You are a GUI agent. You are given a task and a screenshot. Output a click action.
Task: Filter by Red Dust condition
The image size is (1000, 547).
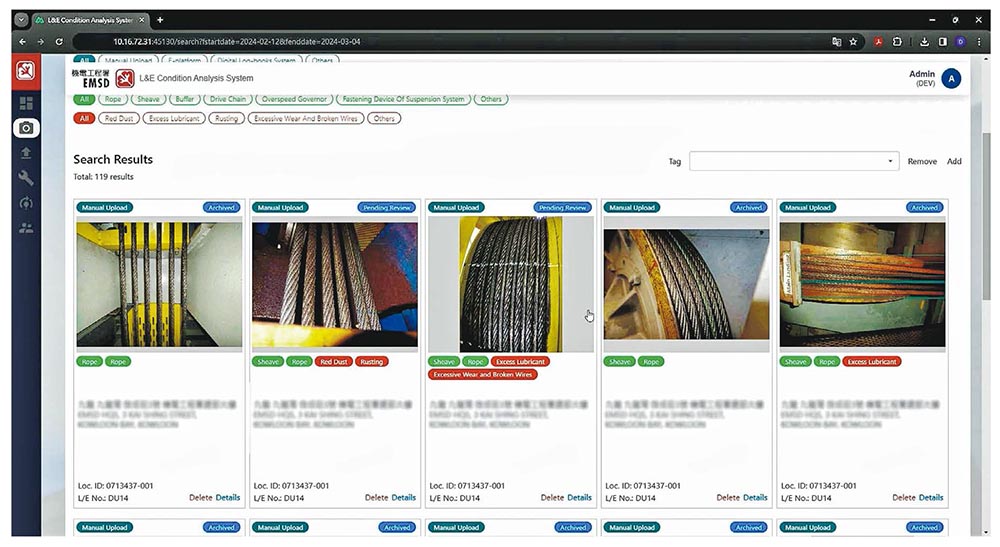pyautogui.click(x=119, y=119)
